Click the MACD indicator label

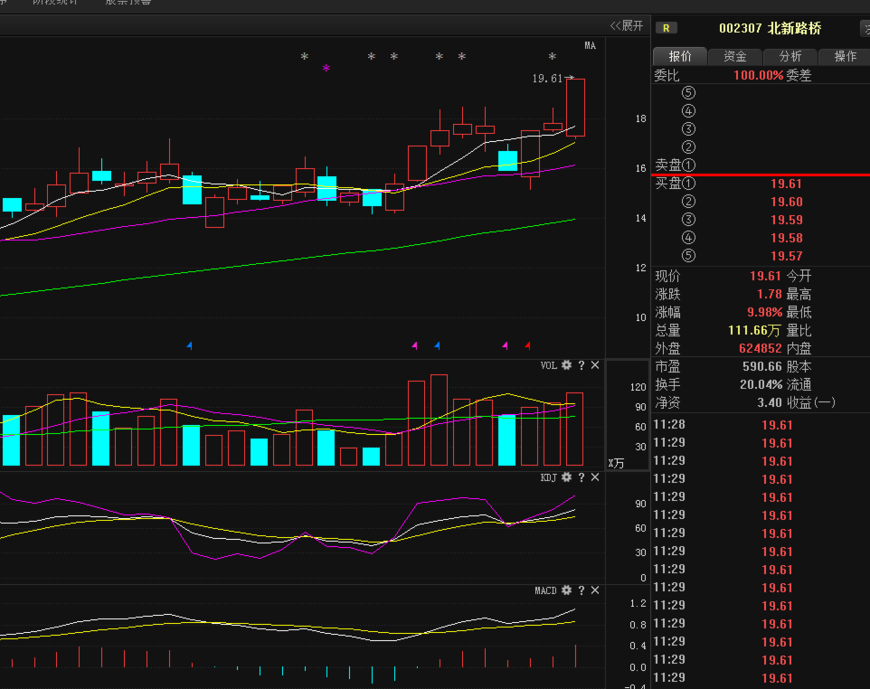pyautogui.click(x=545, y=590)
